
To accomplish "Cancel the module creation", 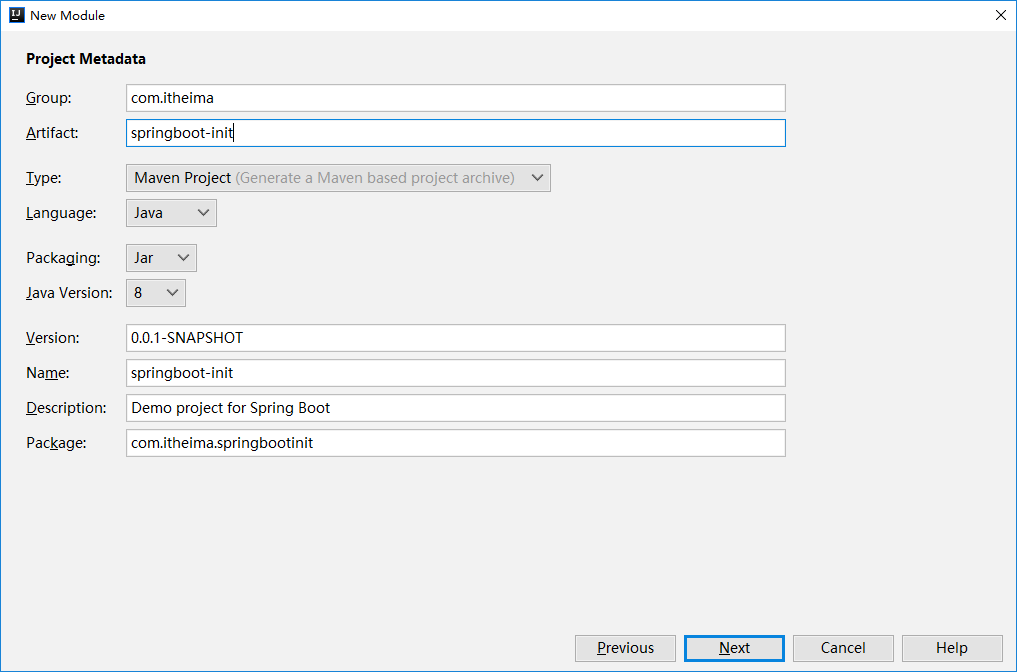I will coord(843,648).
